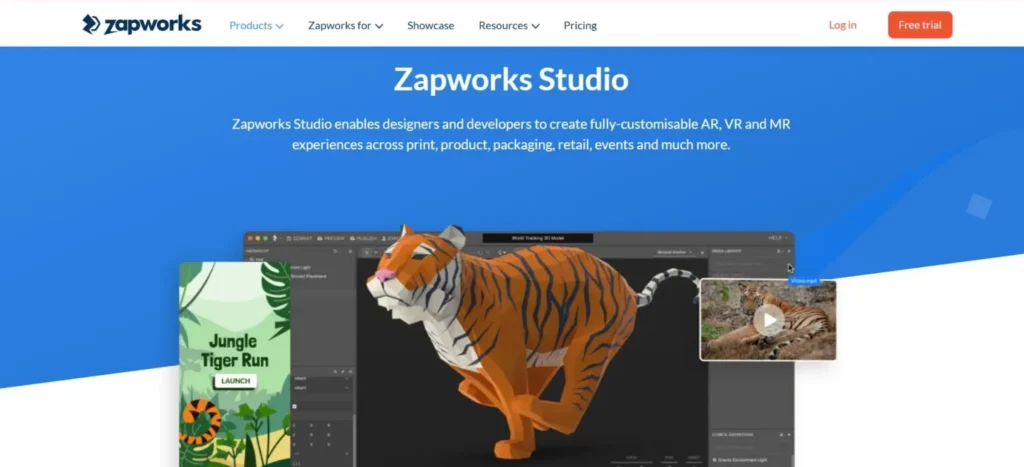The image size is (1024, 467).
Task: Click LAUNCH on Jungle Tiger Run card
Action: pos(235,381)
